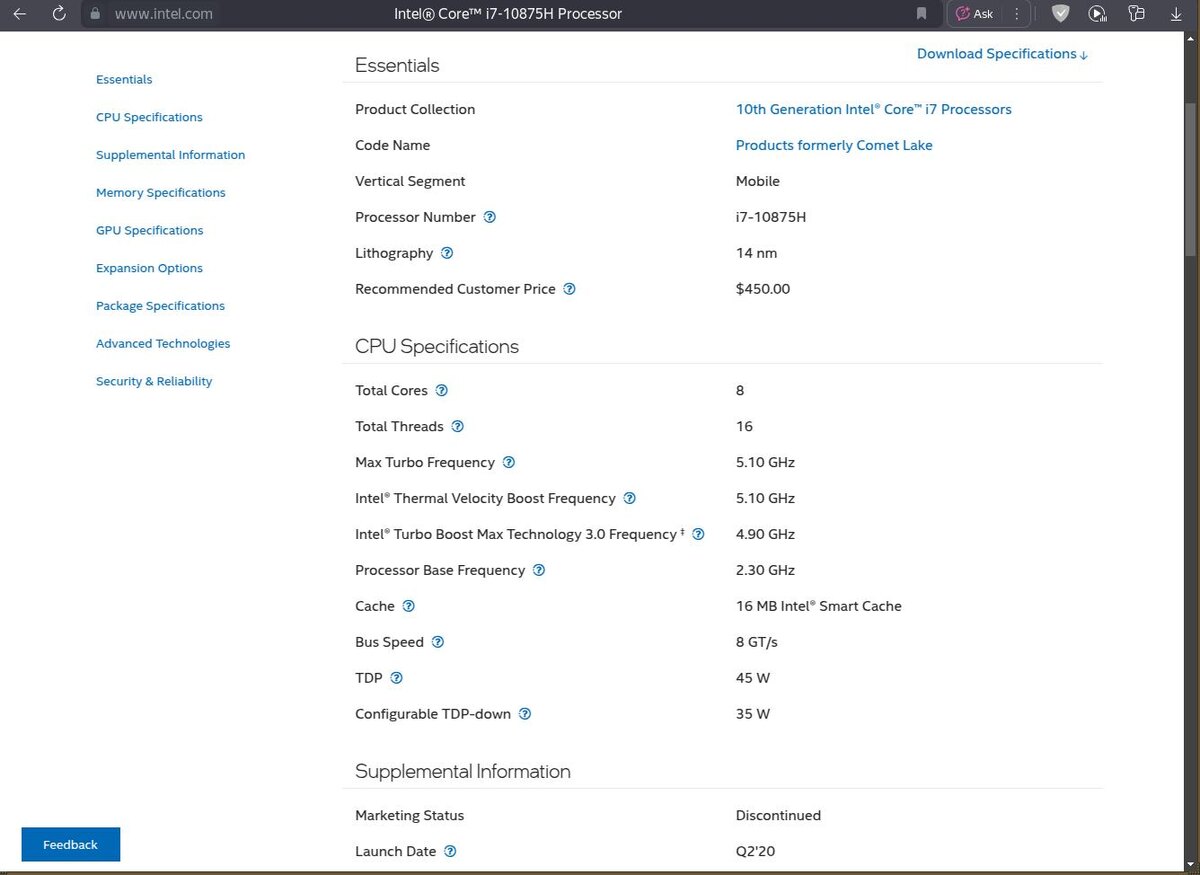Open the shield protection icon
The height and width of the screenshot is (875, 1200).
coord(1060,14)
